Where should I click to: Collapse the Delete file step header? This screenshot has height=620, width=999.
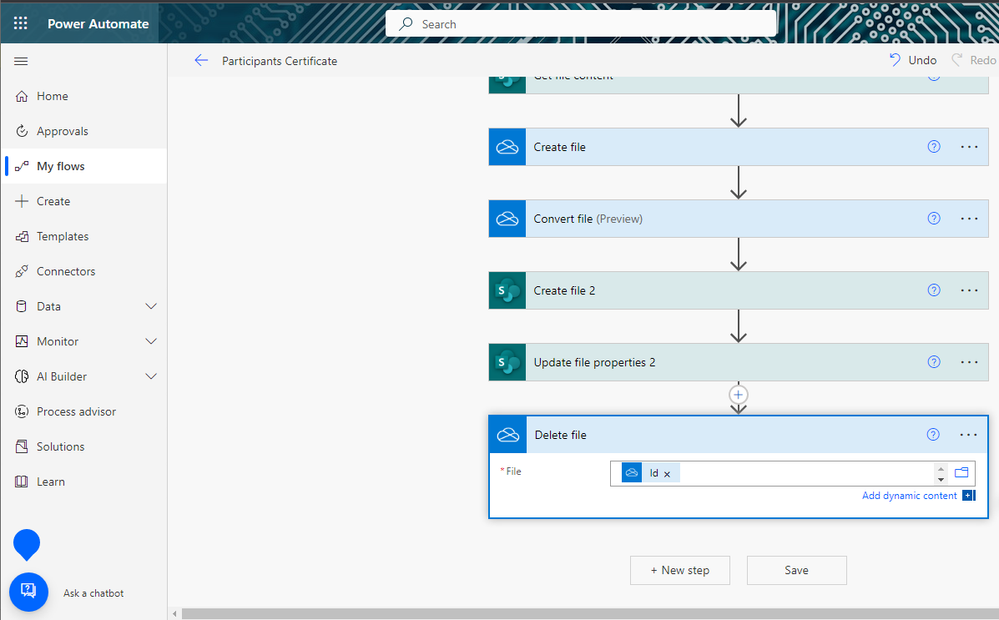coord(738,435)
